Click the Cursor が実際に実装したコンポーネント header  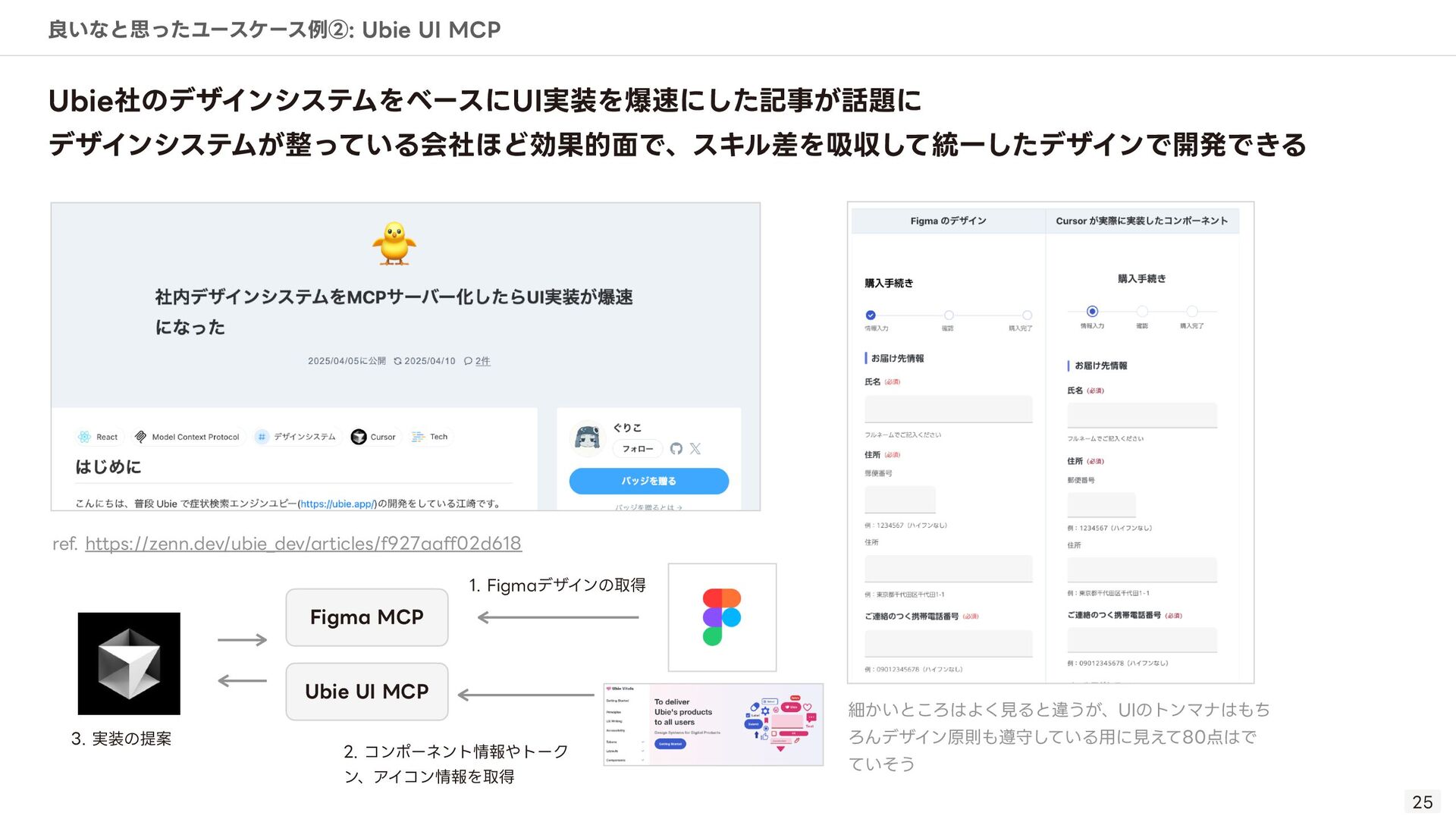pos(1142,221)
